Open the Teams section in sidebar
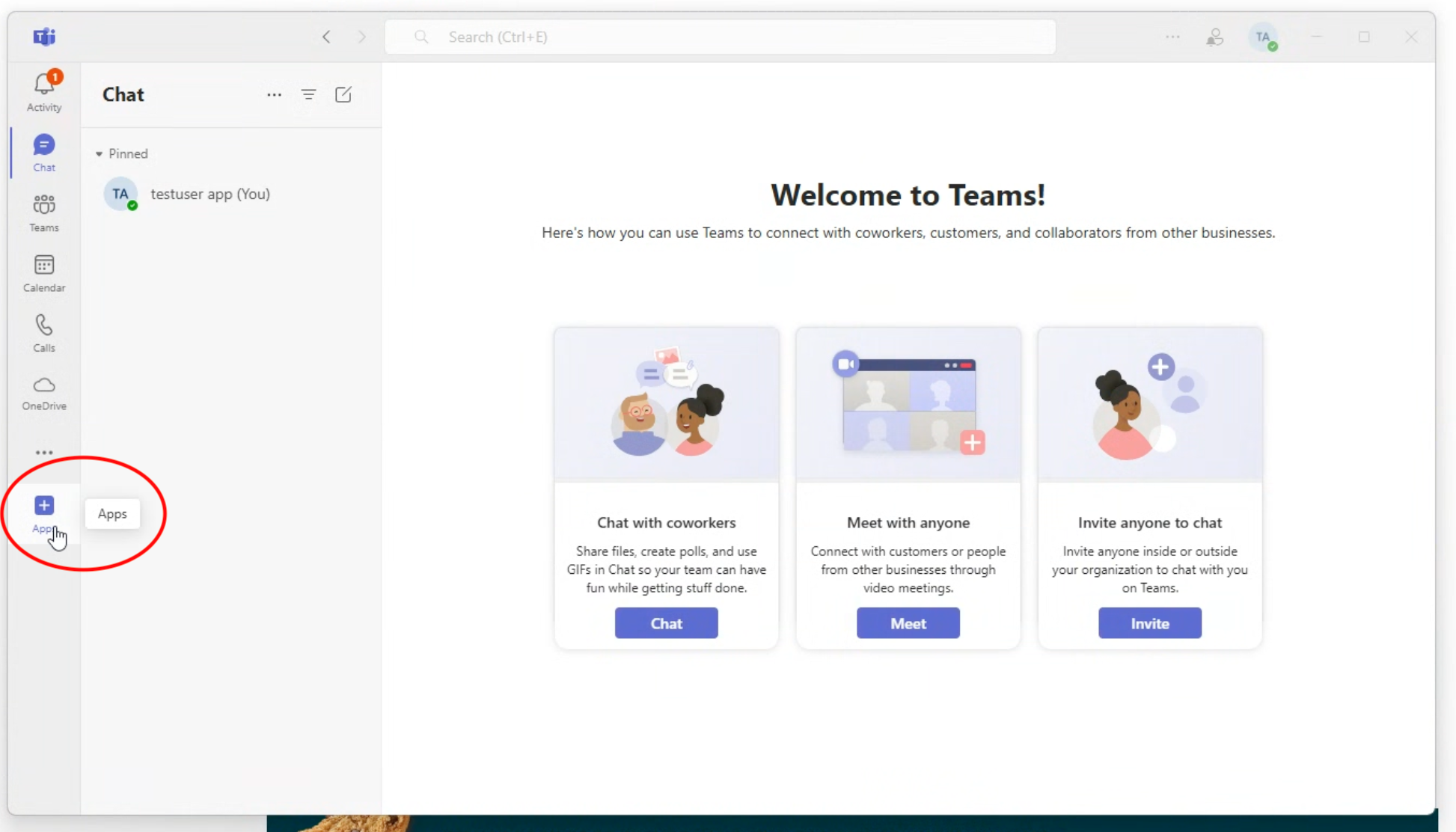The height and width of the screenshot is (832, 1456). [x=44, y=212]
